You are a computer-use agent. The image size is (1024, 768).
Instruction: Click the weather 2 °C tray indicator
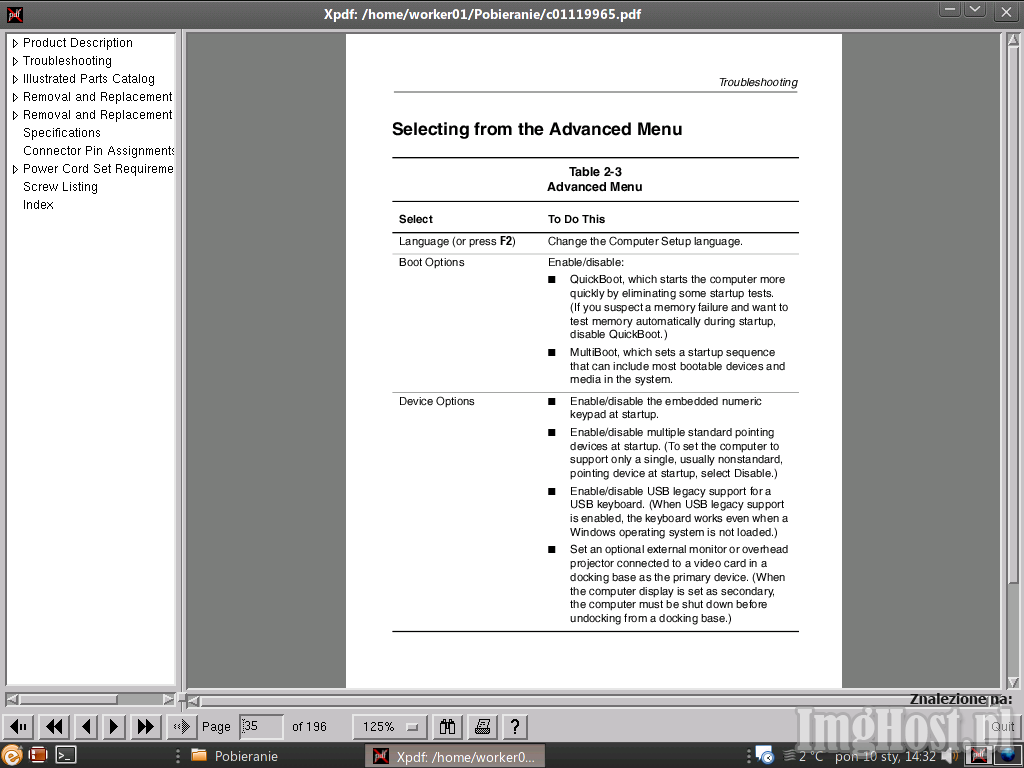(803, 756)
